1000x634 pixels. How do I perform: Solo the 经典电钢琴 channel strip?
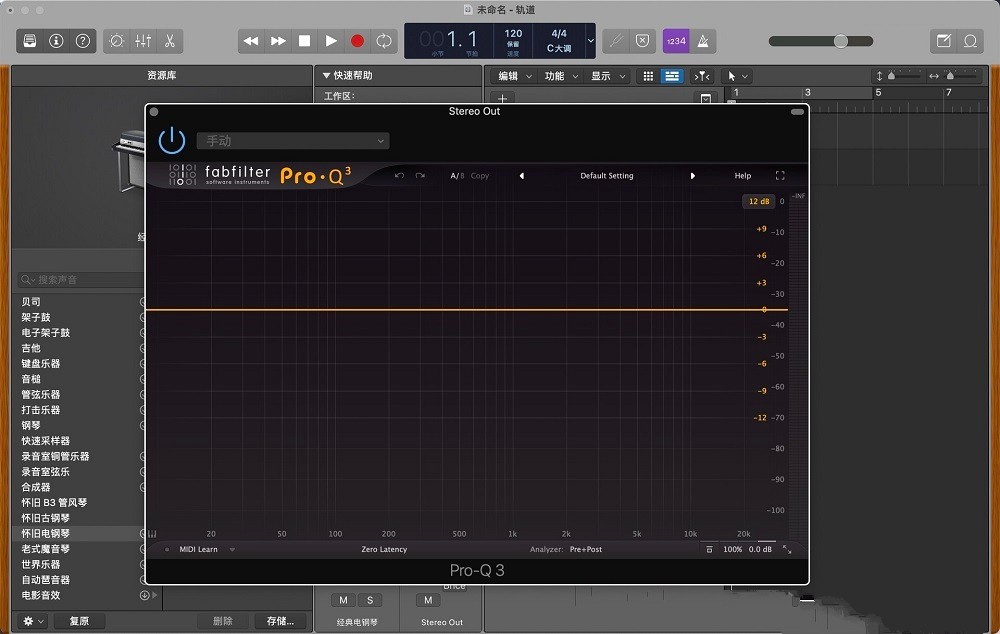click(x=370, y=600)
